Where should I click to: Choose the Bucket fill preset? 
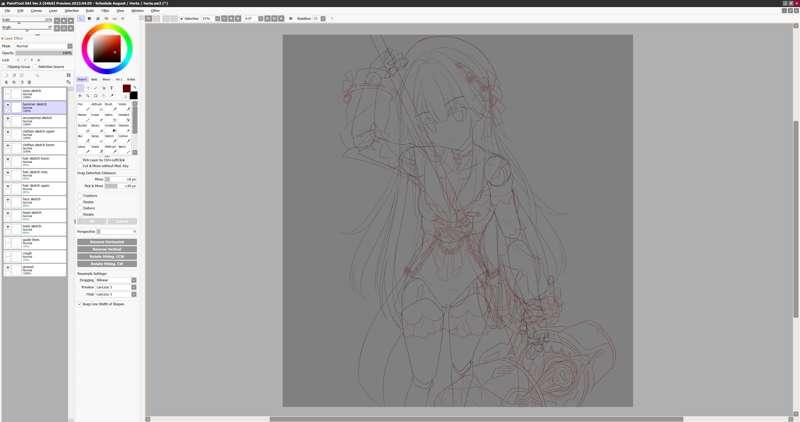click(x=85, y=128)
